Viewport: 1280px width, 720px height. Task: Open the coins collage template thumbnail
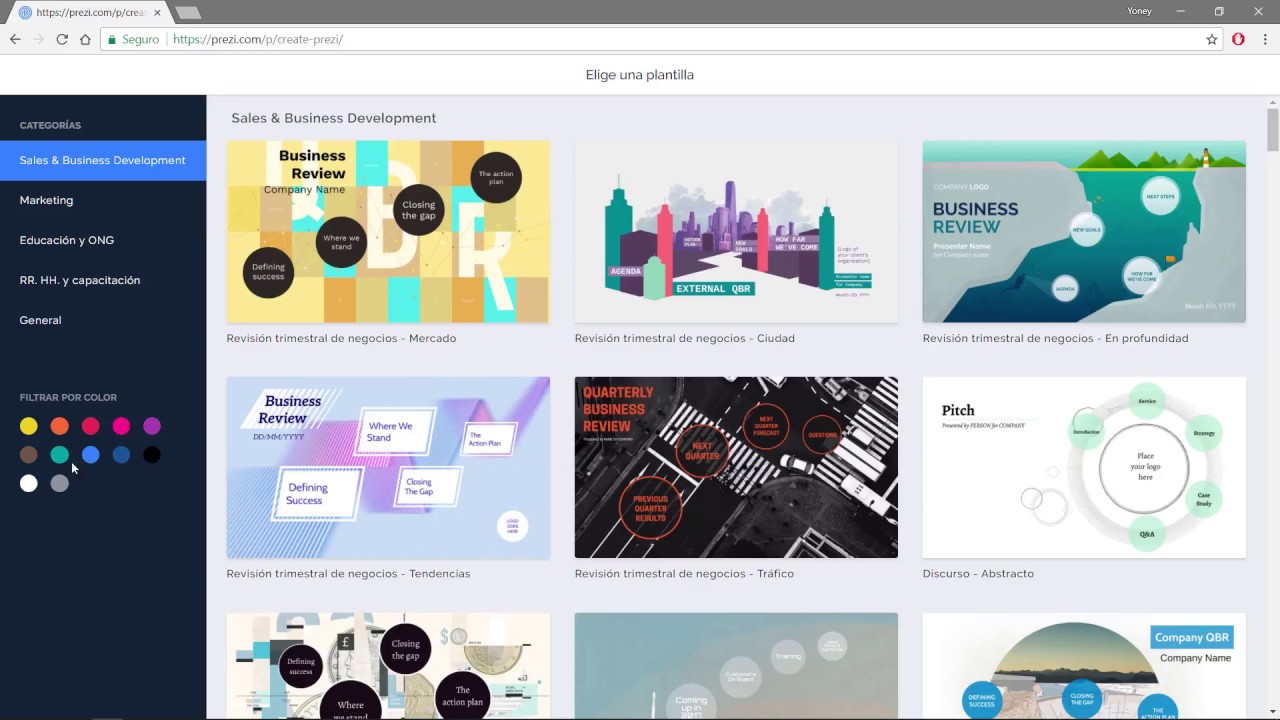[x=388, y=666]
